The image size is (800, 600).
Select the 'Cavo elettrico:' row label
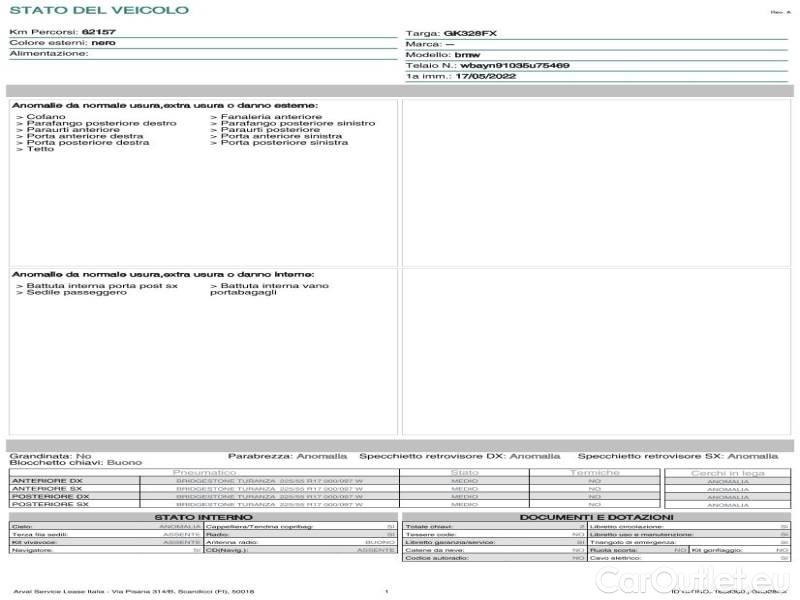coord(616,558)
